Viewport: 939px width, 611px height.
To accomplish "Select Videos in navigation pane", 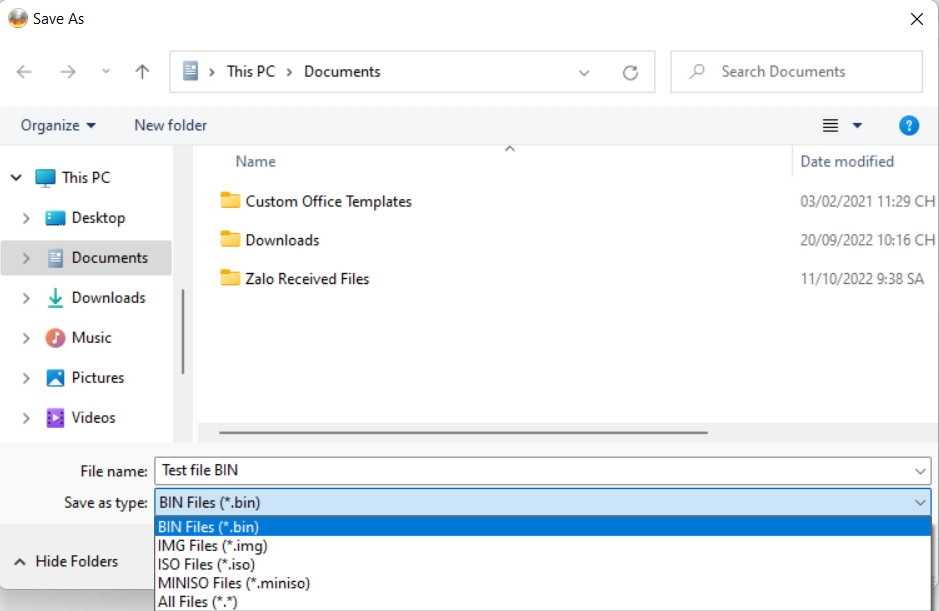I will click(93, 418).
